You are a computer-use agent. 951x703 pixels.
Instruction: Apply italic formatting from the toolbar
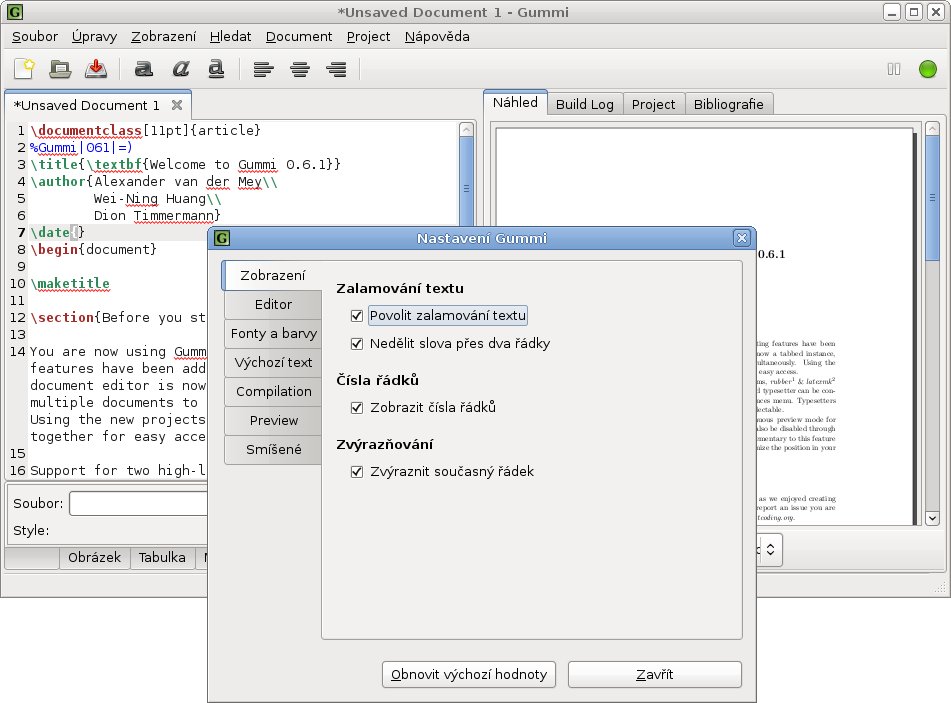coord(181,69)
